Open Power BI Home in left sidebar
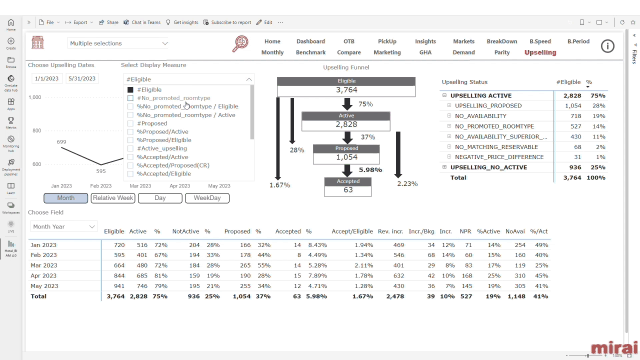The height and width of the screenshot is (360, 640). (11, 24)
